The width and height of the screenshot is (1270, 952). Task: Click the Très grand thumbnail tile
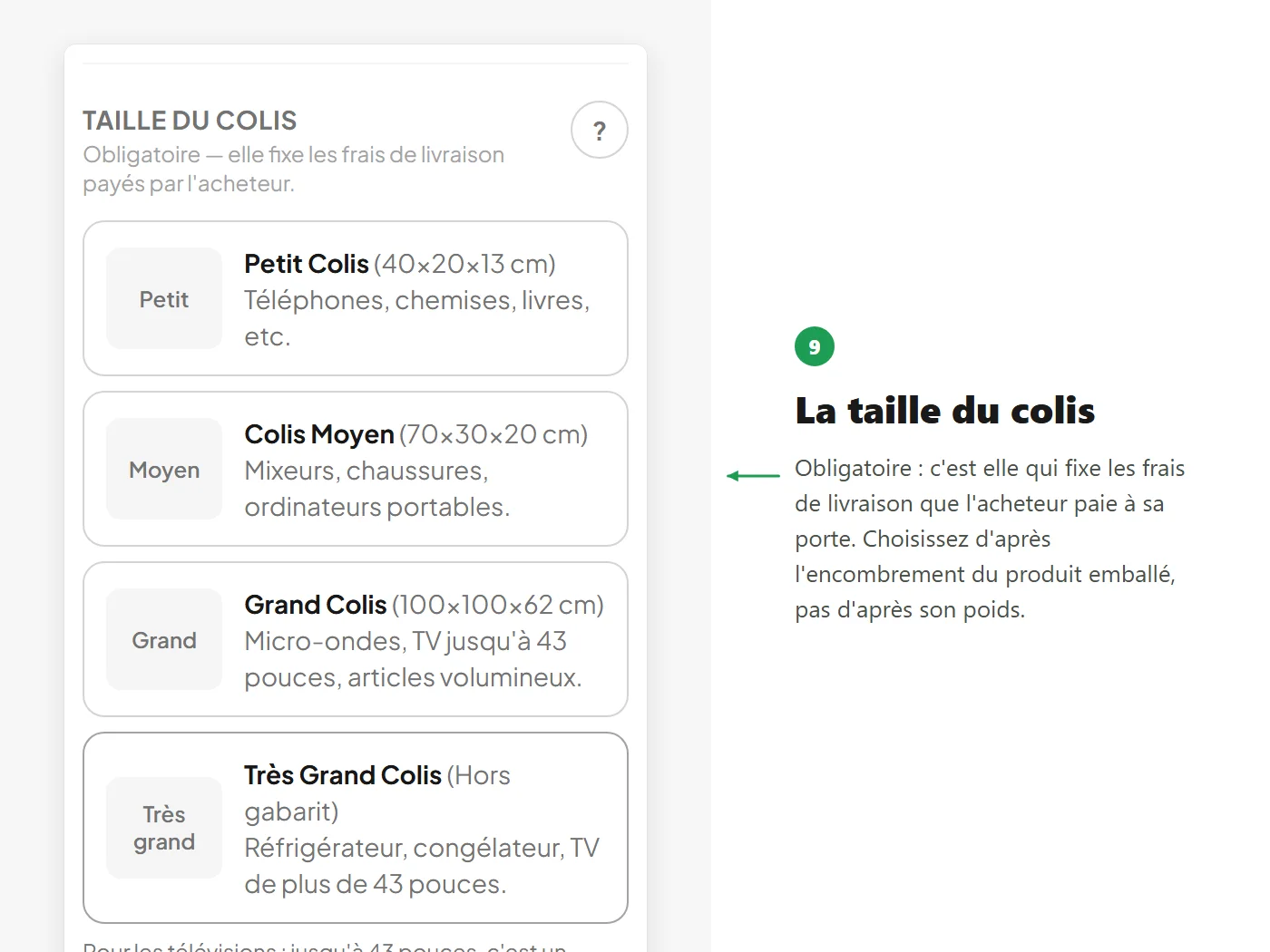coord(164,828)
